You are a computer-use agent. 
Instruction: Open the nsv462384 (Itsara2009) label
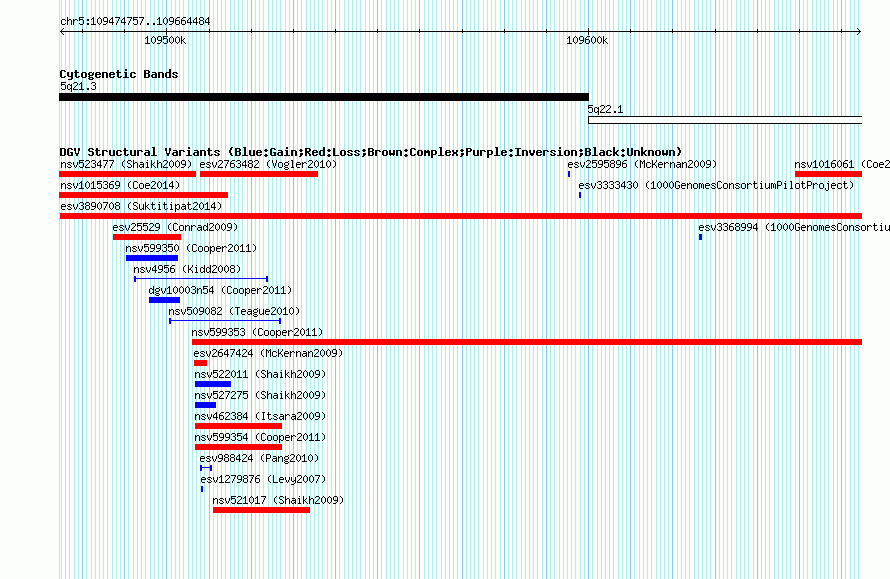tap(260, 416)
